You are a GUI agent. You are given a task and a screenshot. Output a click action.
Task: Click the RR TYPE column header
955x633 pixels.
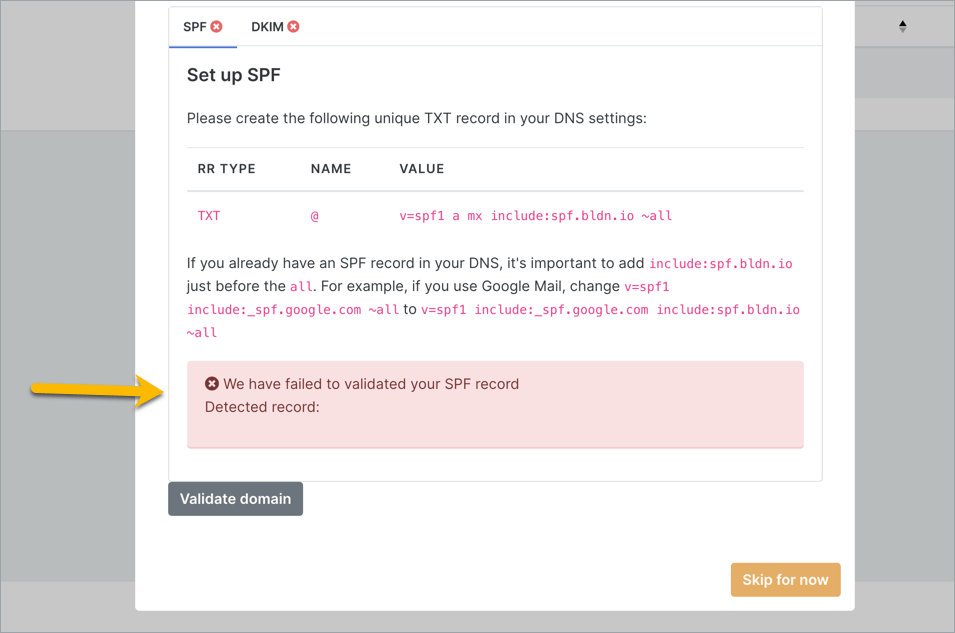point(226,169)
